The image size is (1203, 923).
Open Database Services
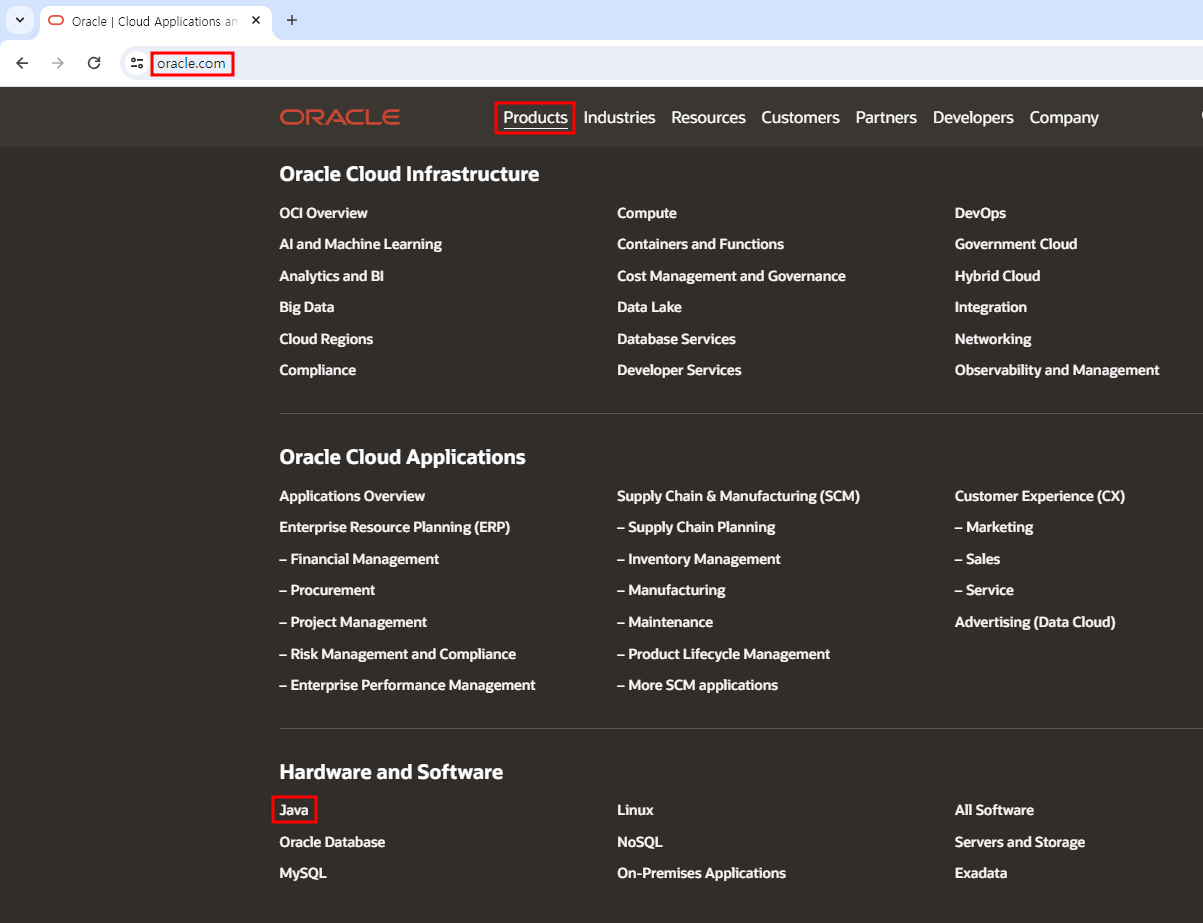tap(676, 339)
